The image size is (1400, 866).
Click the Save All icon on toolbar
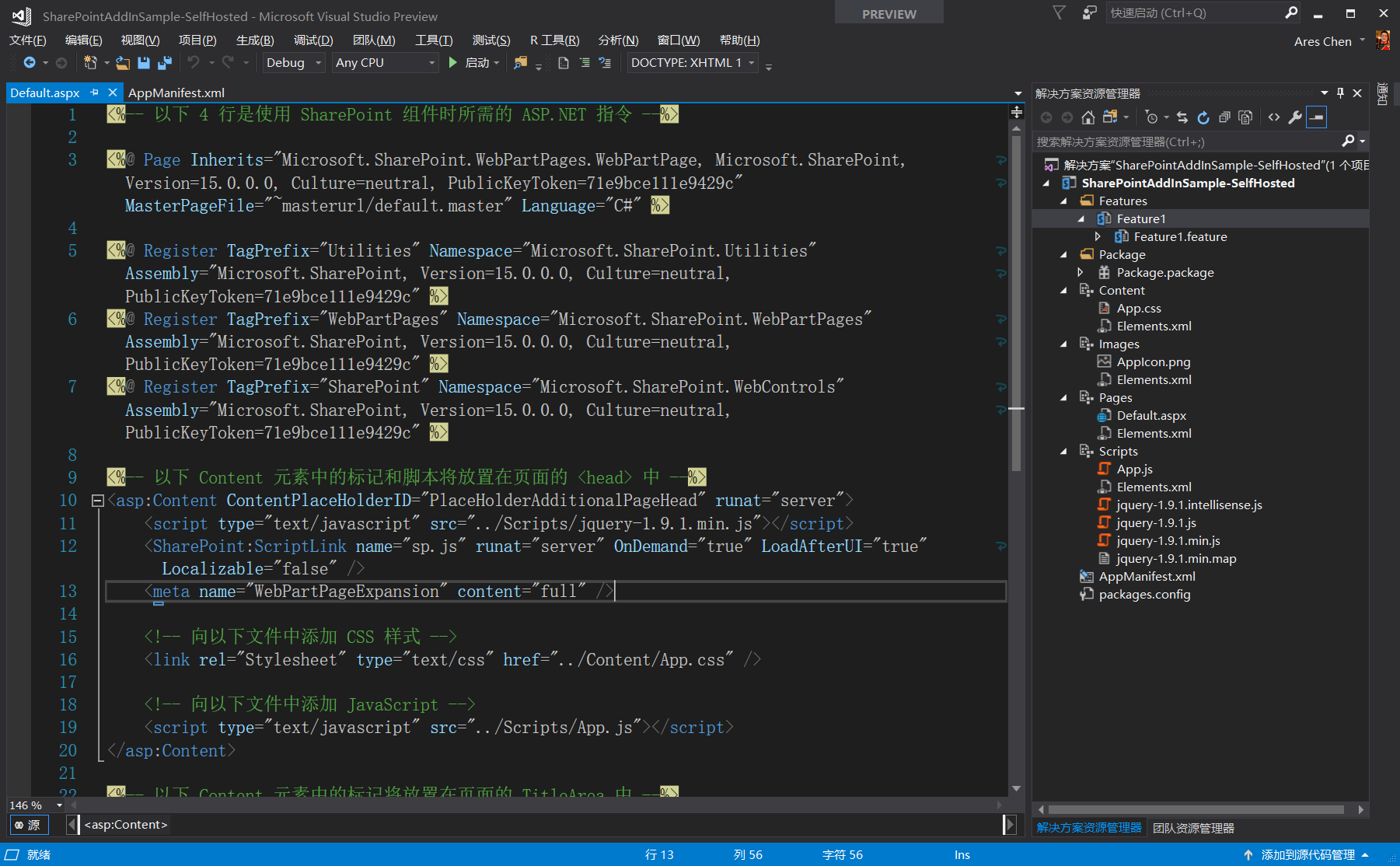[164, 63]
